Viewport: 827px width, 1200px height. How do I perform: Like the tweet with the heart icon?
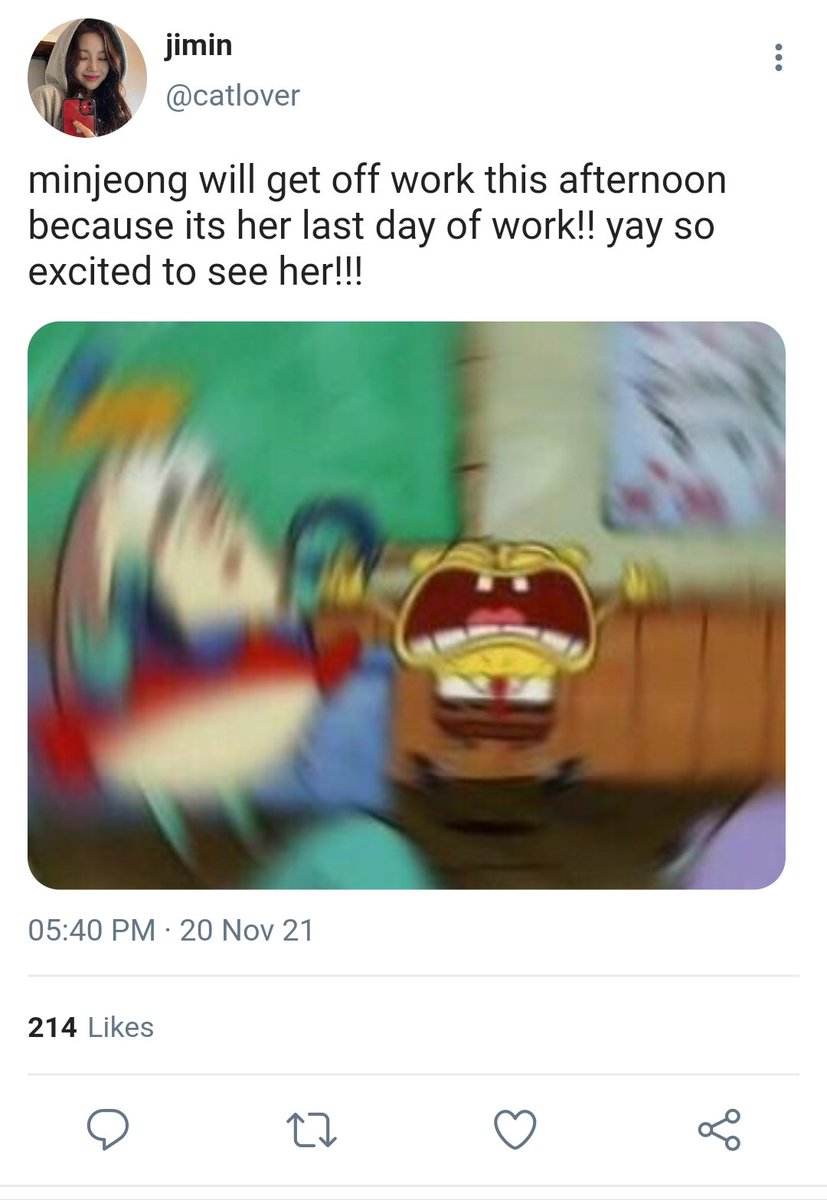coord(516,1130)
